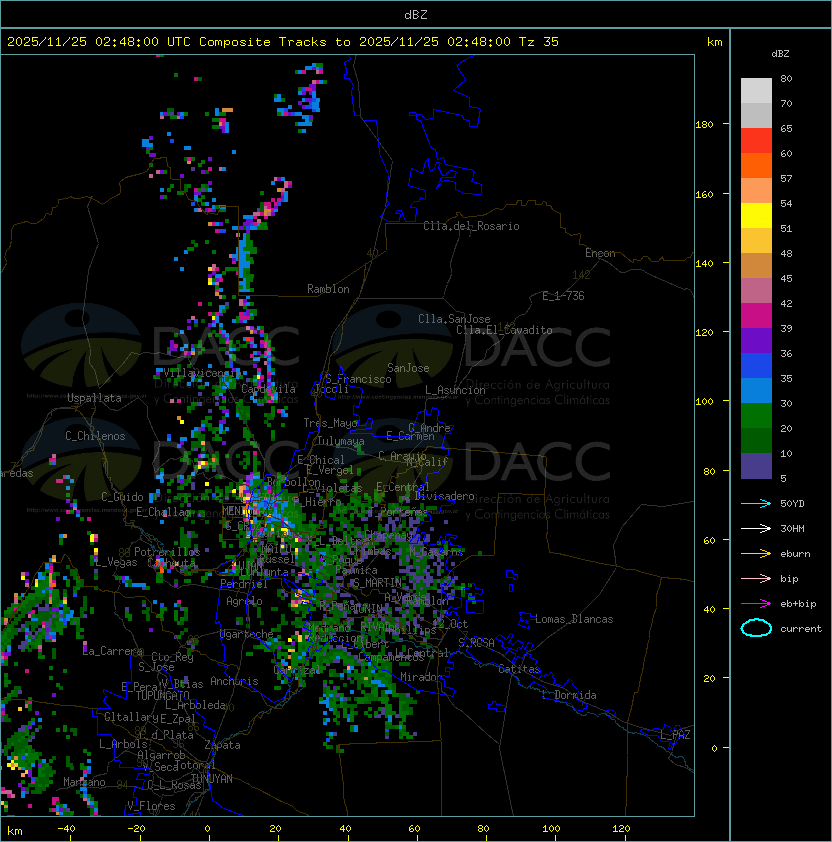The width and height of the screenshot is (832, 842).
Task: Select the red 60-65 dBZ color swatch
Action: pos(756,141)
